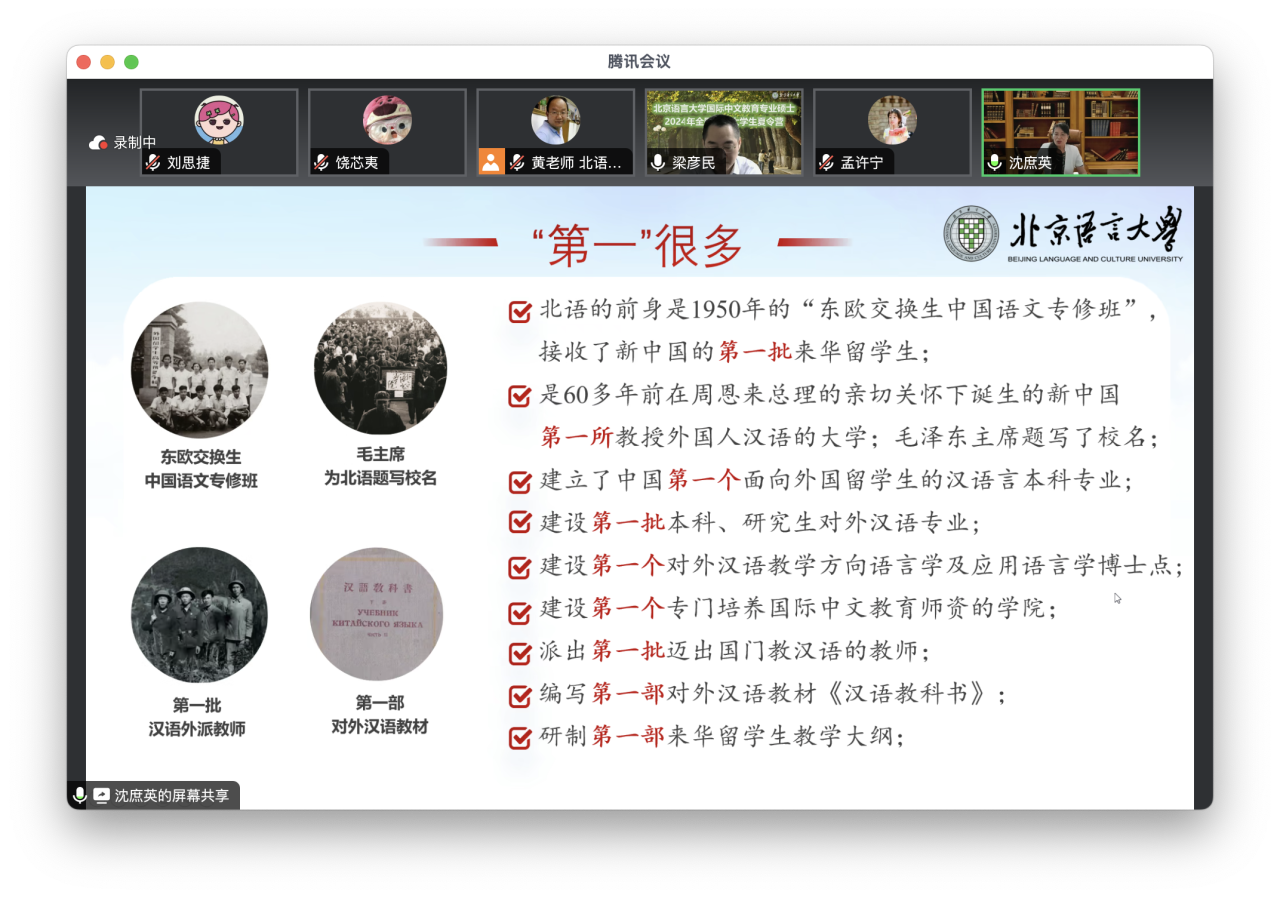Click the 录制中 recording status text

(x=134, y=143)
